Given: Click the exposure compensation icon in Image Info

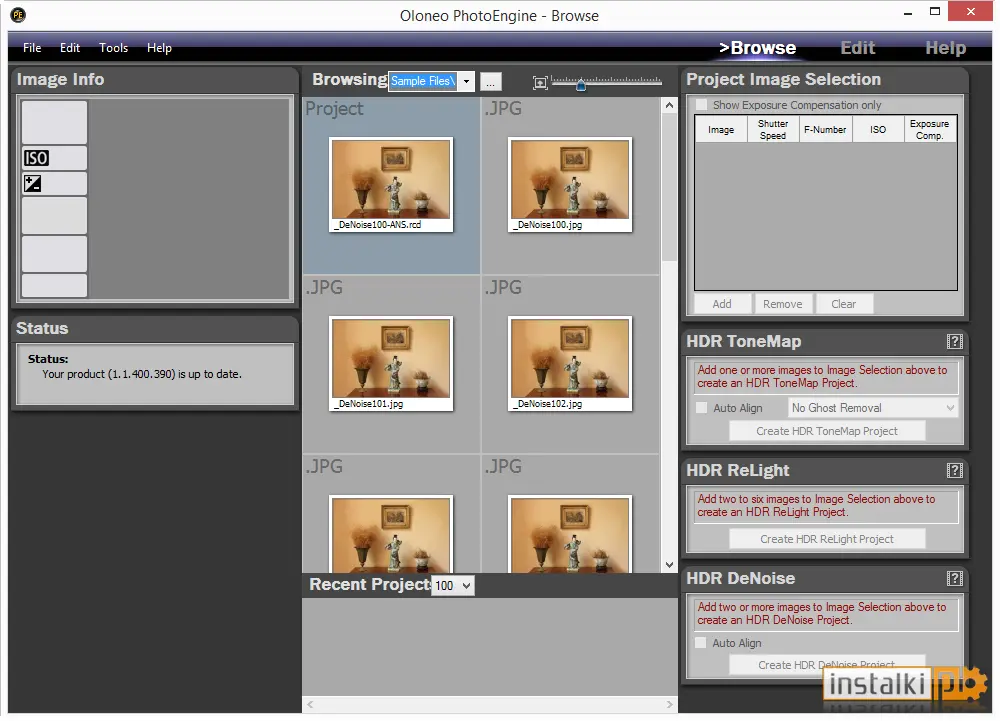Looking at the screenshot, I should click(x=33, y=184).
